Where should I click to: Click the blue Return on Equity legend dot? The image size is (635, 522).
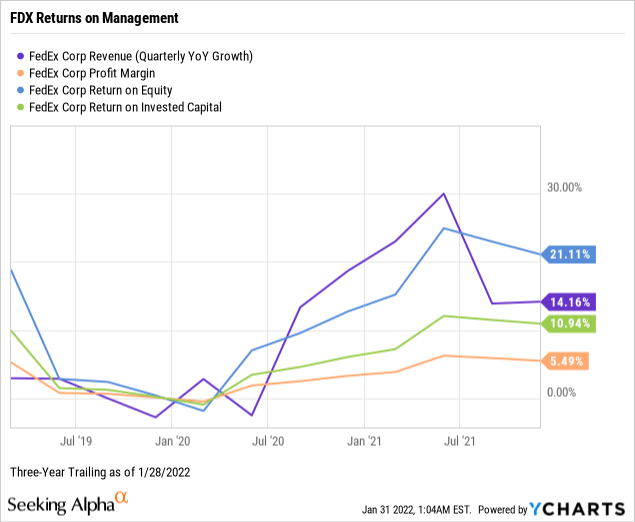pyautogui.click(x=21, y=90)
